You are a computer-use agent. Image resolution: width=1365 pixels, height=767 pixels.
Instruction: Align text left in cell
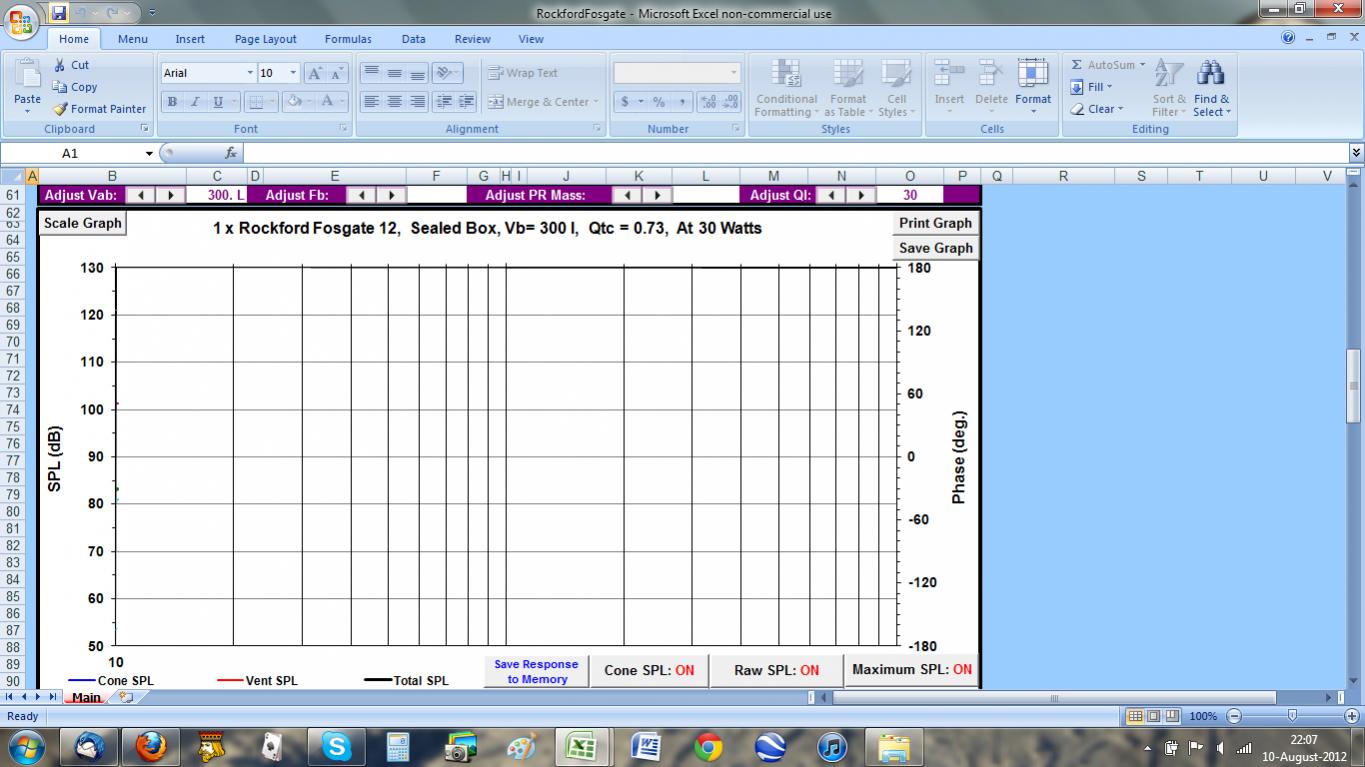[x=371, y=102]
